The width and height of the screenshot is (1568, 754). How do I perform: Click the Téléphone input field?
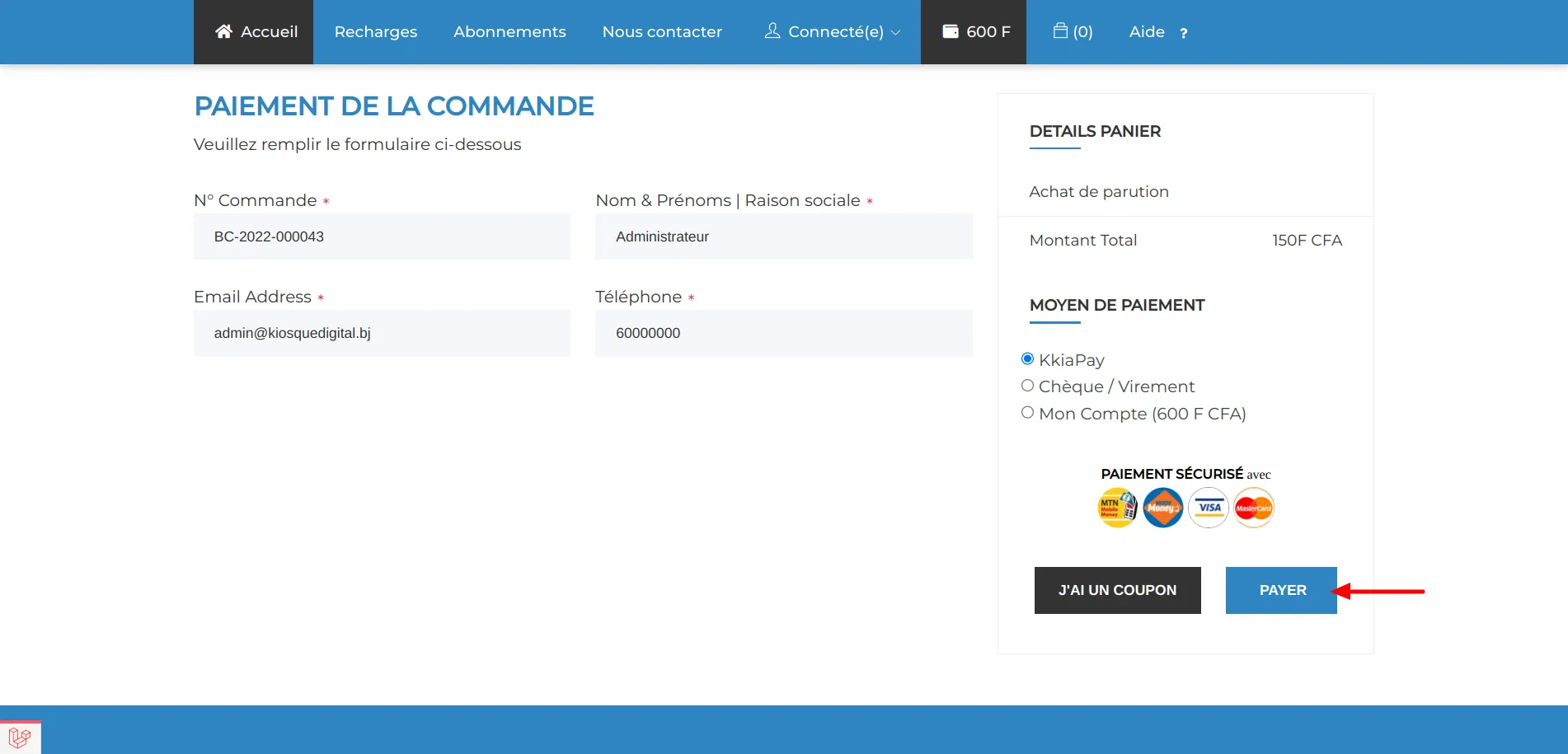click(x=783, y=333)
